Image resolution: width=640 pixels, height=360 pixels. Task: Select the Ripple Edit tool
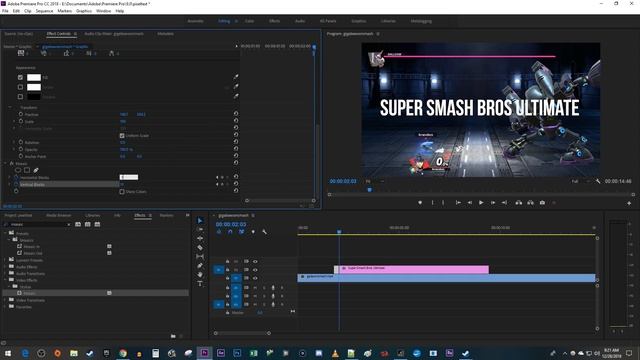click(200, 238)
